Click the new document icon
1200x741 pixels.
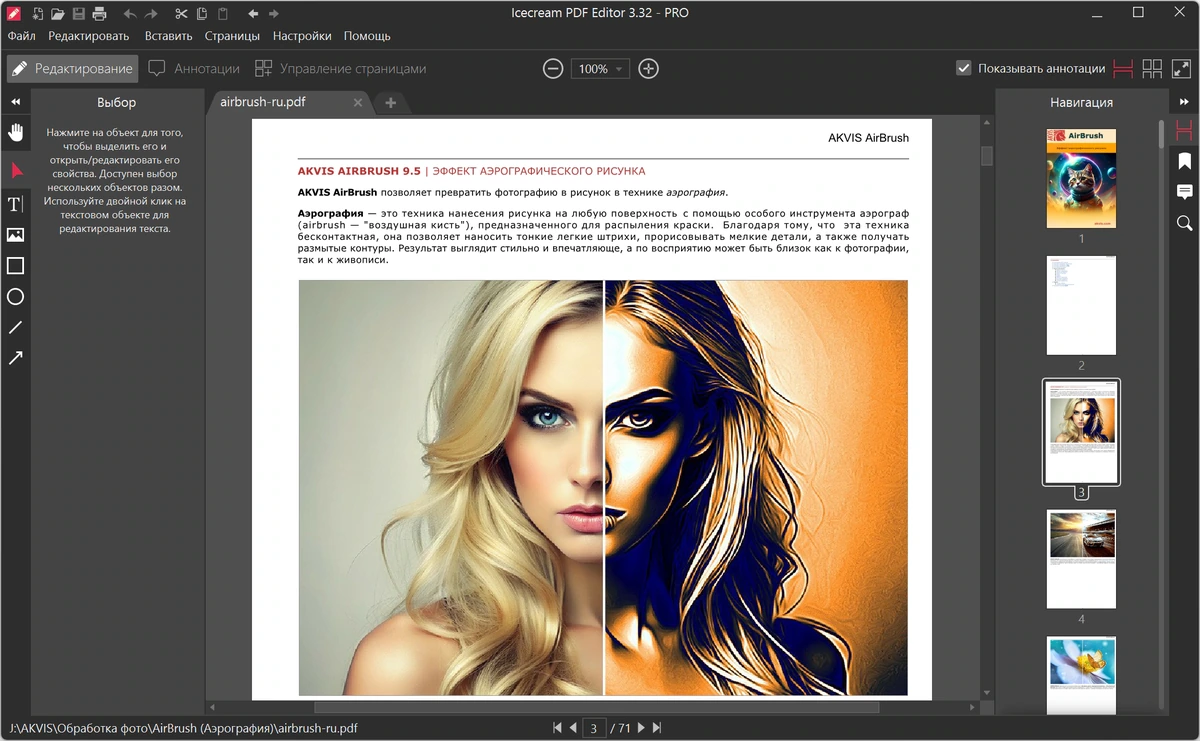(x=38, y=14)
